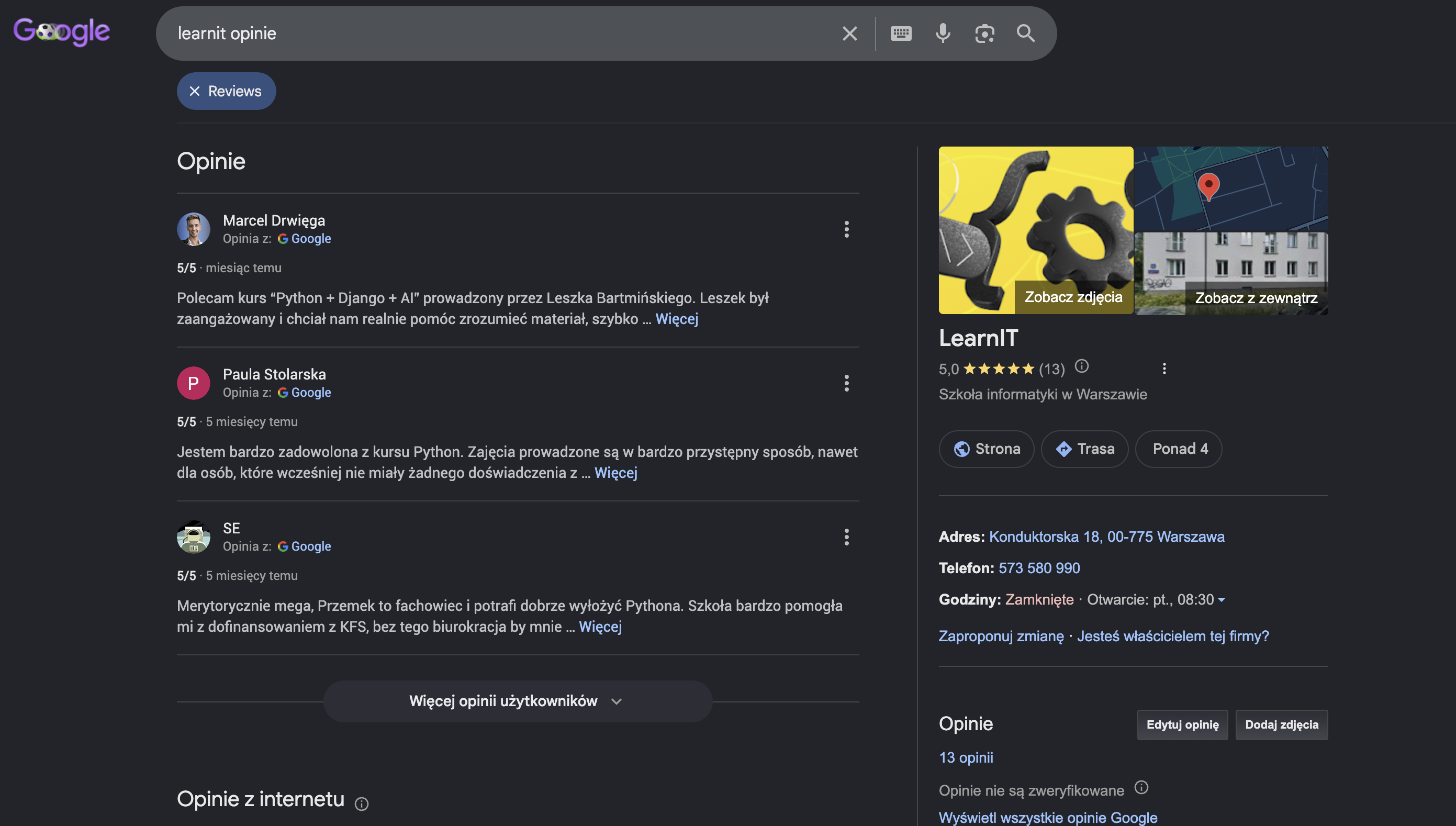1456x826 pixels.
Task: Get directions with the Trasa button
Action: 1084,449
